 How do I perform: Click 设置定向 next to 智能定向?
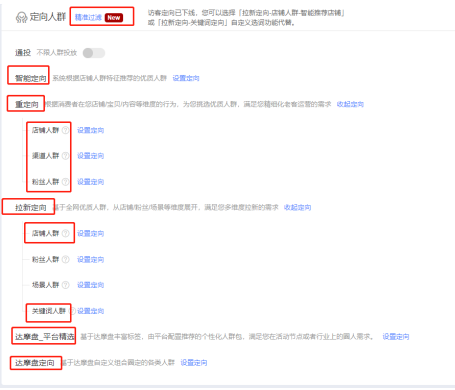point(186,78)
